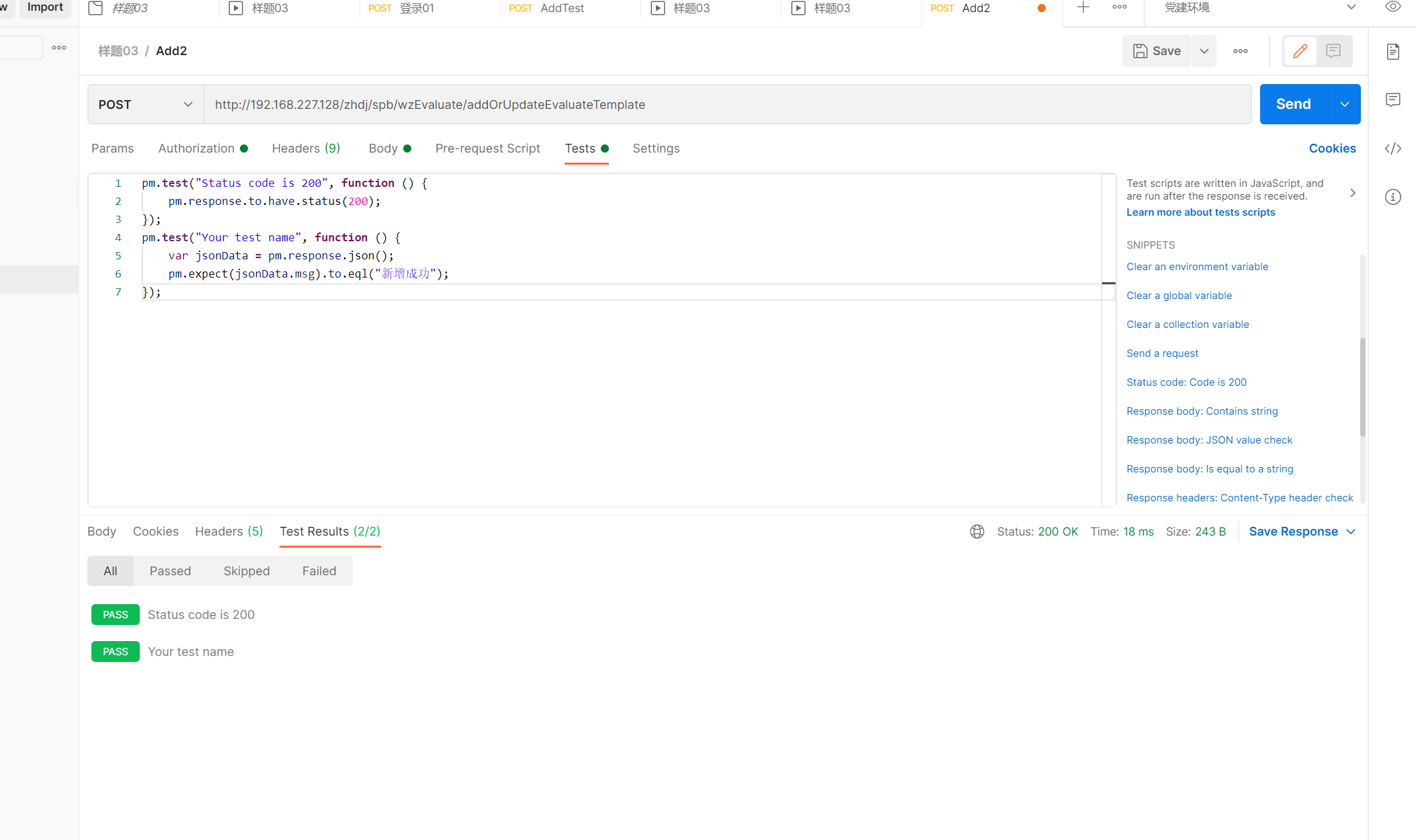
Task: Expand the POST method dropdown
Action: (146, 104)
